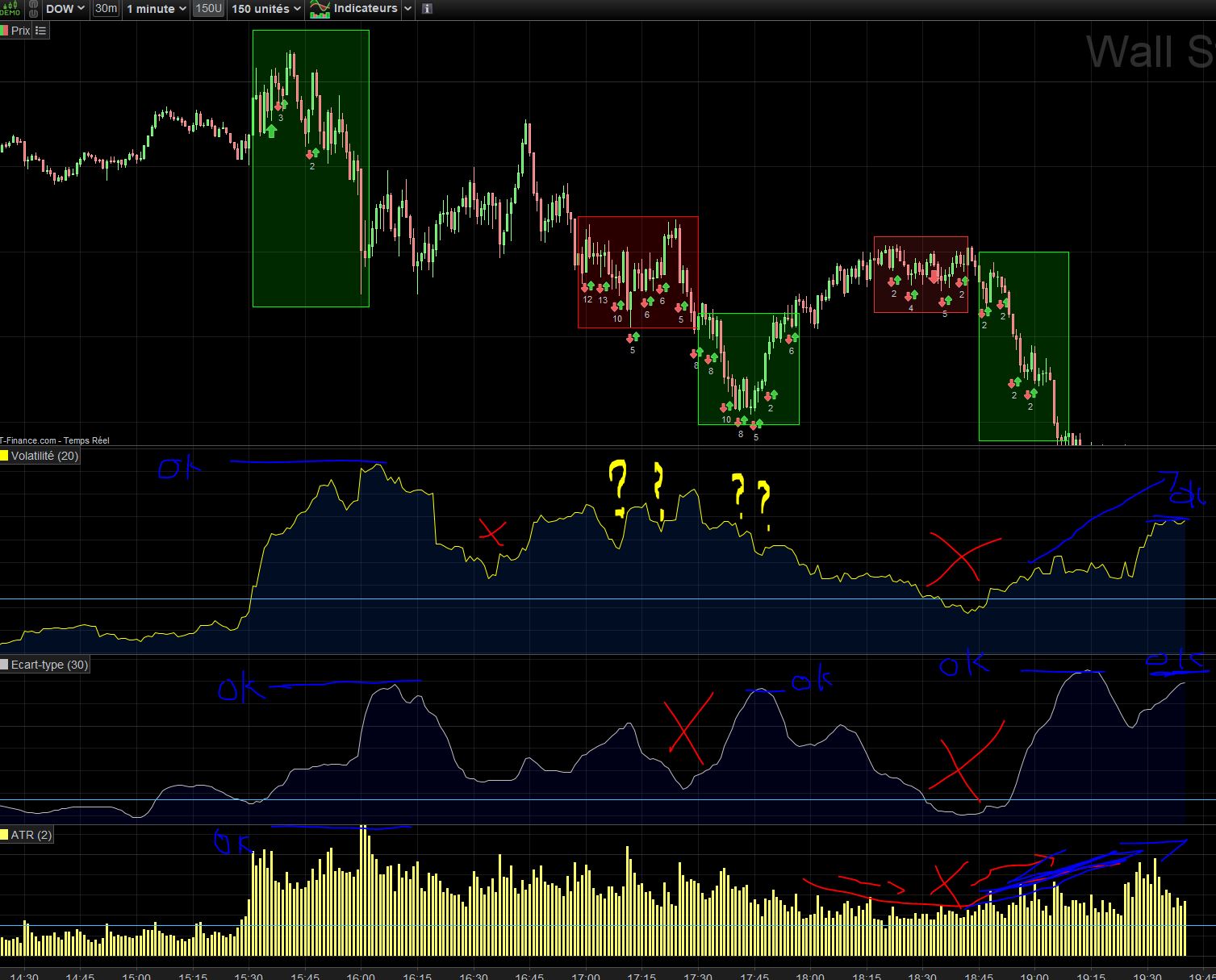Select the 150U units shortcut
Image resolution: width=1216 pixels, height=980 pixels.
point(208,9)
